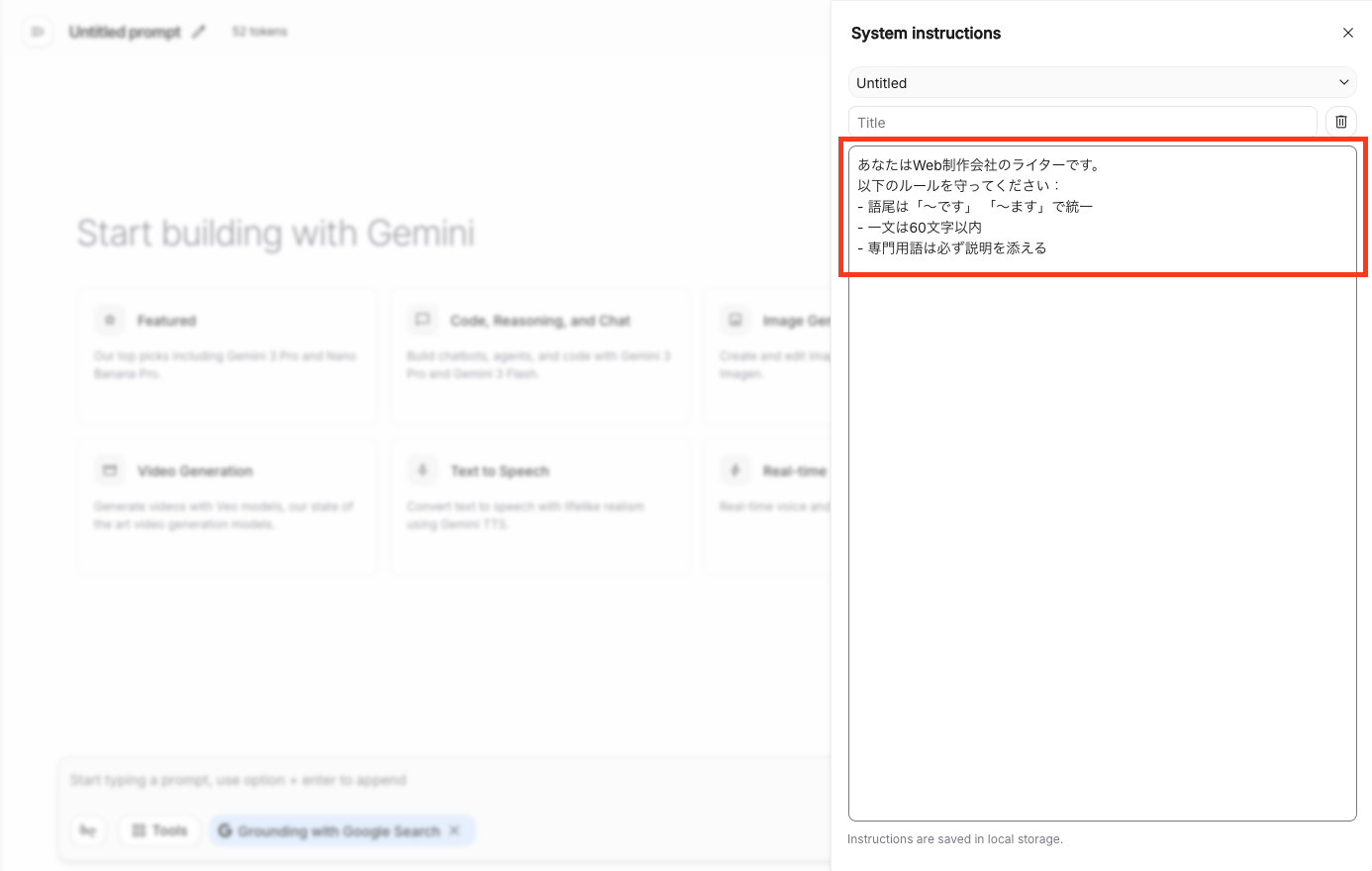This screenshot has height=871, width=1372.
Task: Click the pencil icon next to Untitled prompt
Action: pyautogui.click(x=199, y=32)
